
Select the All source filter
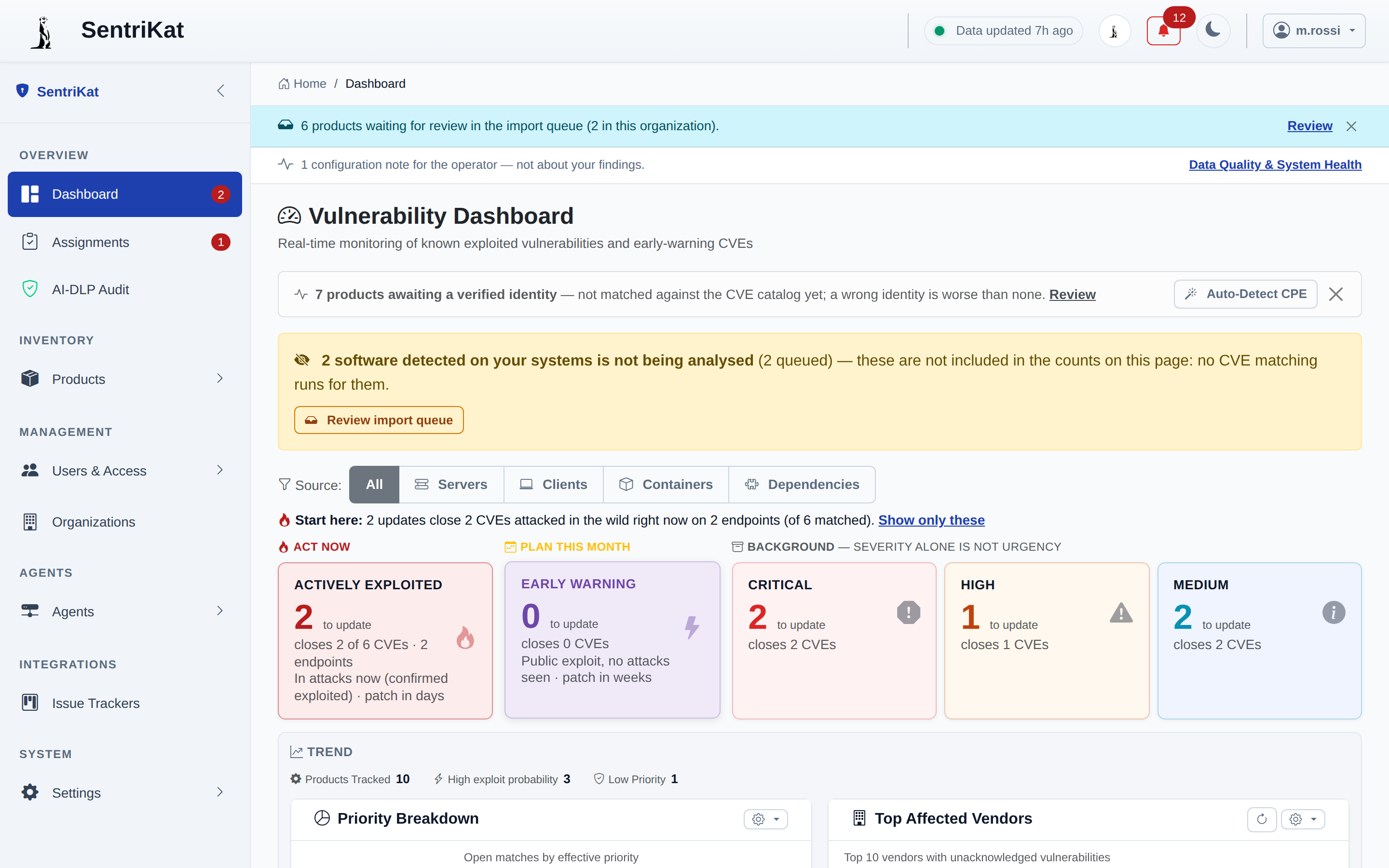pos(374,485)
